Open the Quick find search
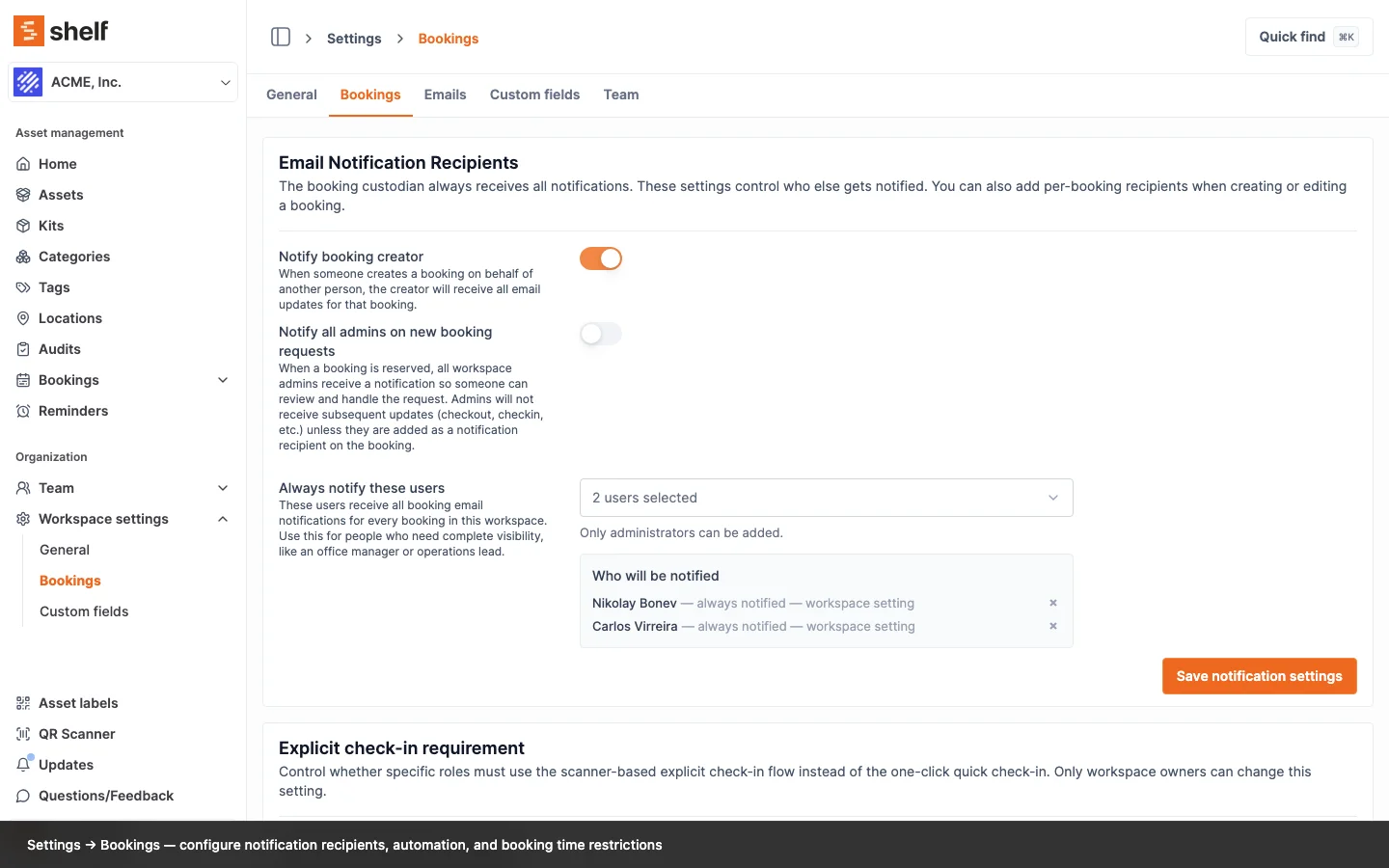1389x868 pixels. coord(1308,37)
